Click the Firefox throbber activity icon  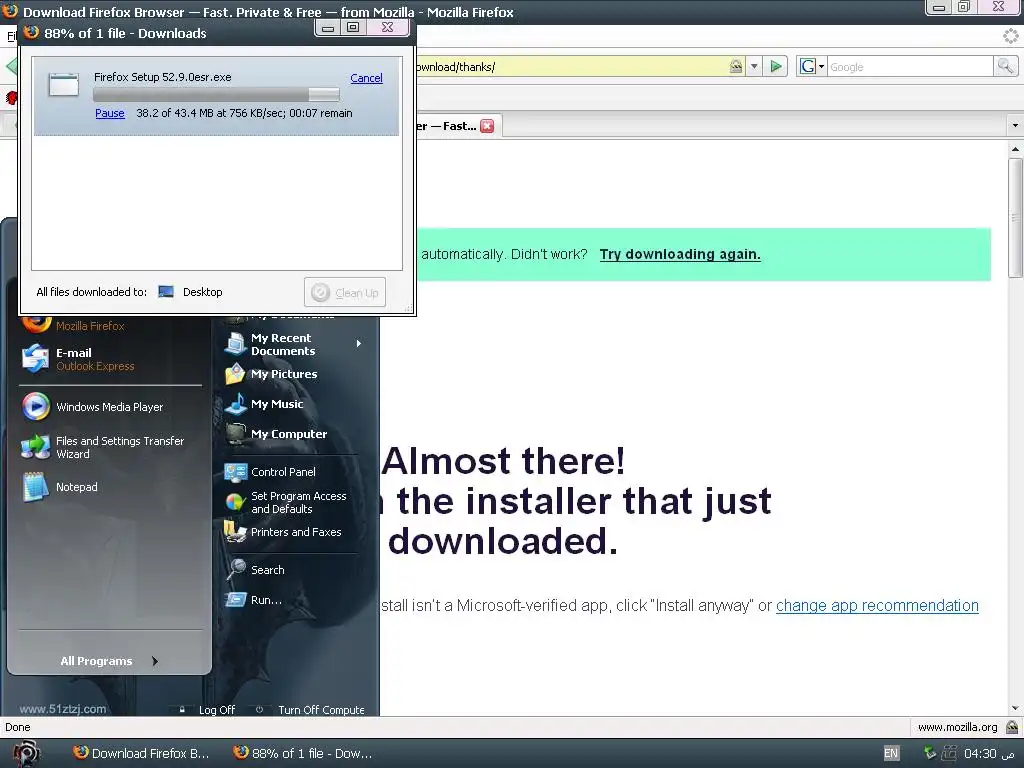1011,36
